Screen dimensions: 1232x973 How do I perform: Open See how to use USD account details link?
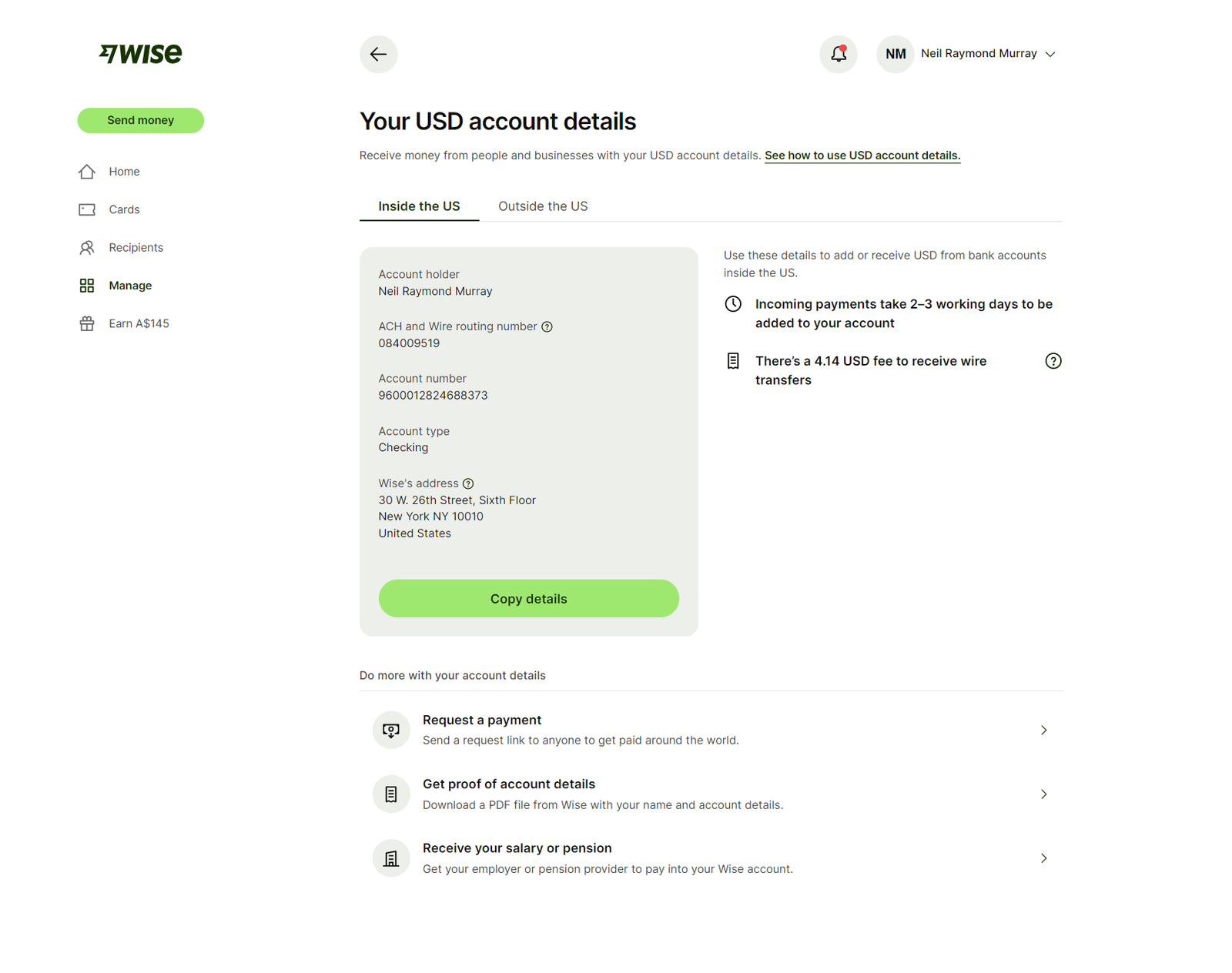(862, 155)
